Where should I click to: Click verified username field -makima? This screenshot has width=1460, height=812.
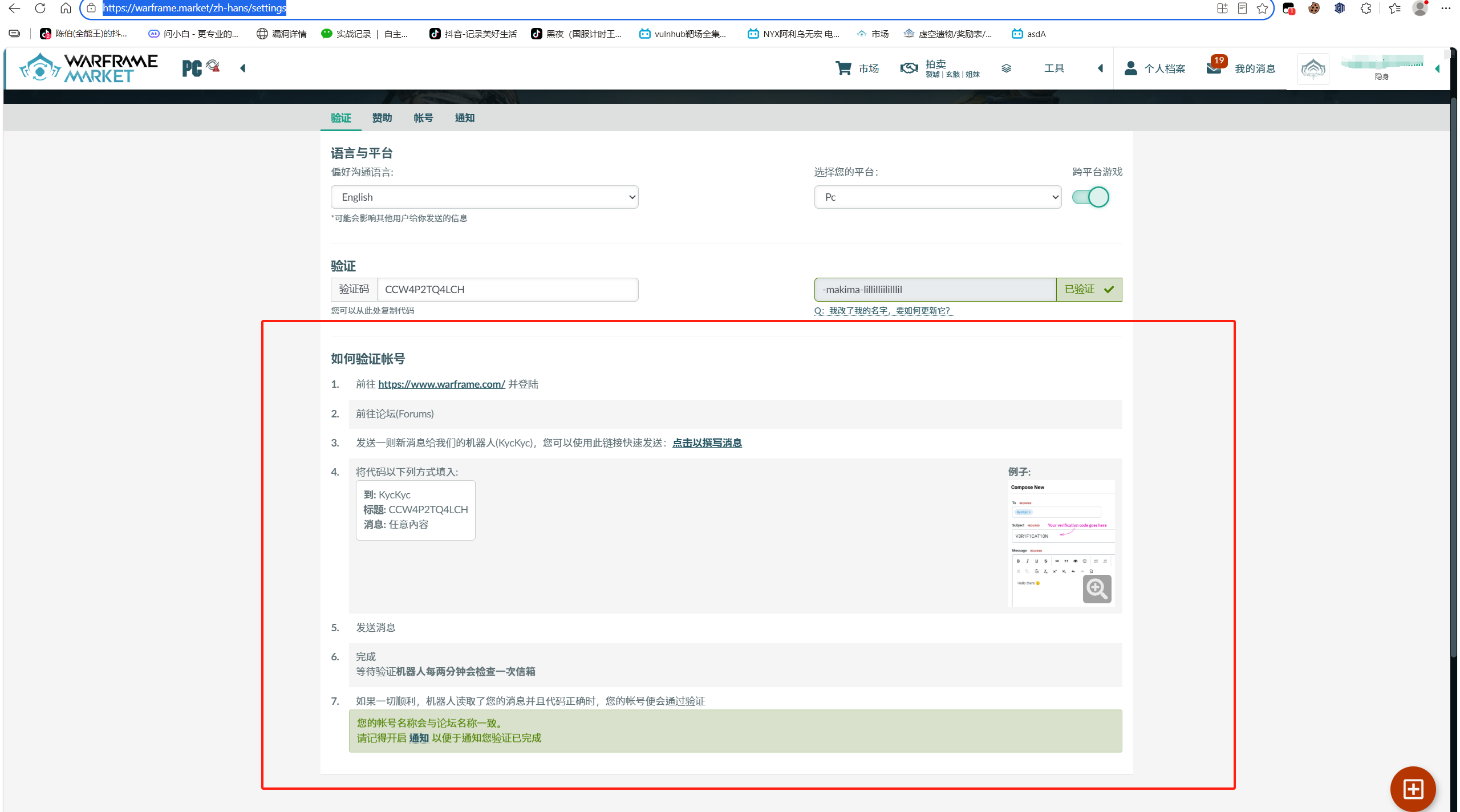click(x=935, y=290)
